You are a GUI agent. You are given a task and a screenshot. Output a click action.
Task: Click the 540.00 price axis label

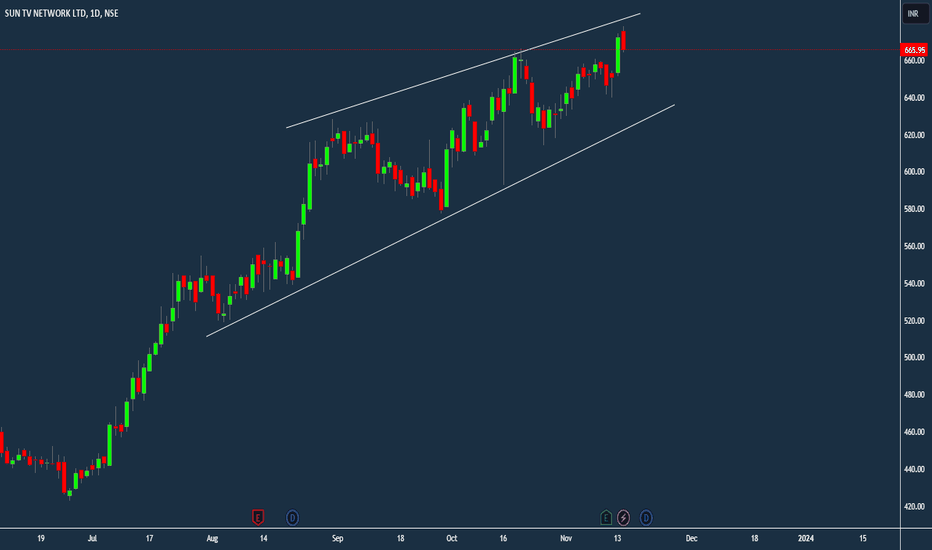(914, 284)
